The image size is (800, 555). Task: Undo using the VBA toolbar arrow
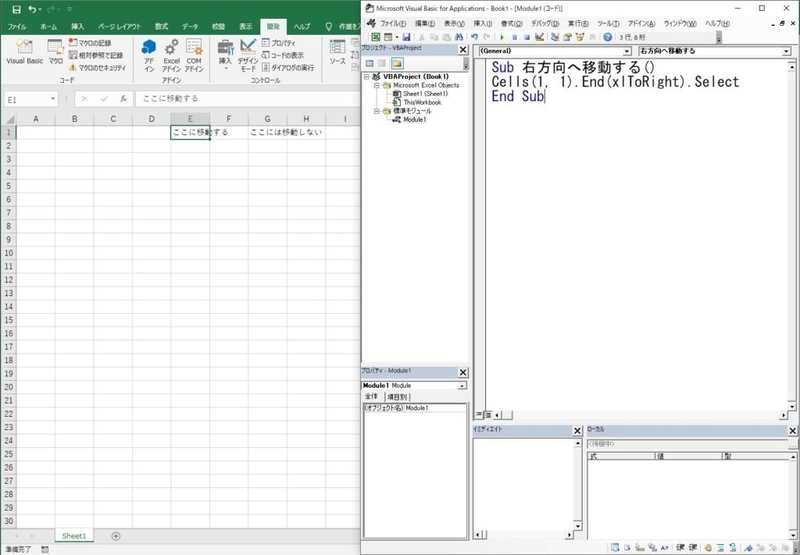pos(474,37)
